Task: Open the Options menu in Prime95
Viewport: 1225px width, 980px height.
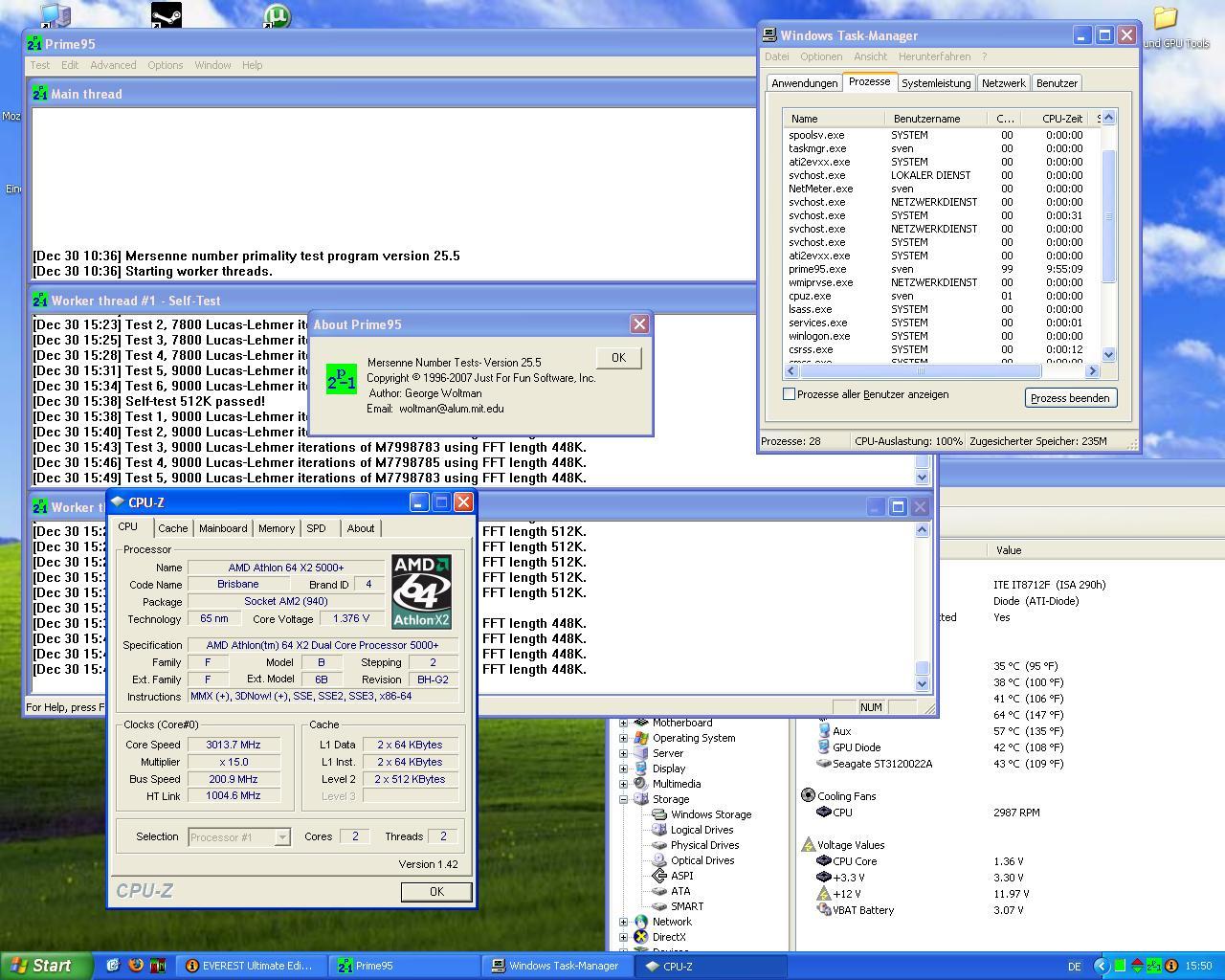Action: point(165,65)
